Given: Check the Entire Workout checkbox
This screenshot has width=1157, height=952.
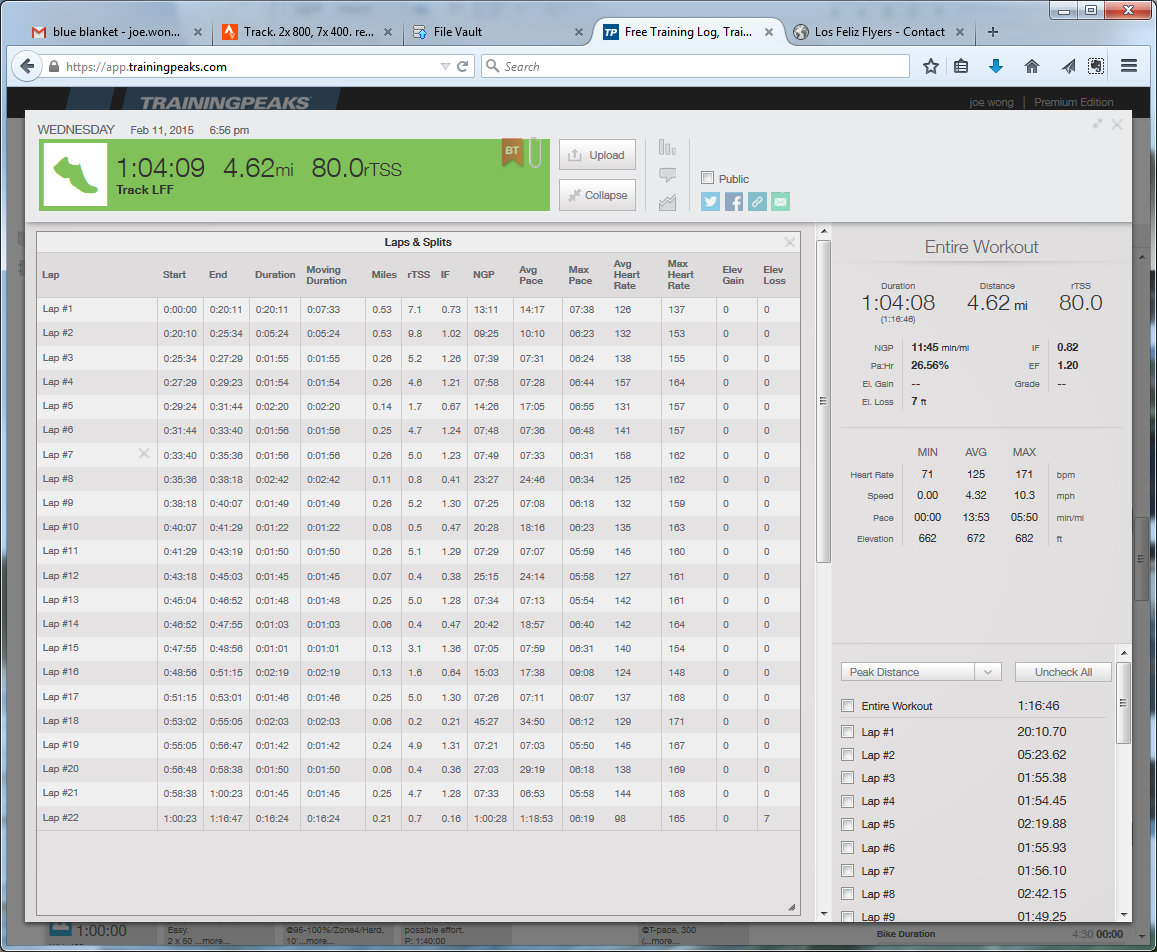Looking at the screenshot, I should pyautogui.click(x=848, y=706).
